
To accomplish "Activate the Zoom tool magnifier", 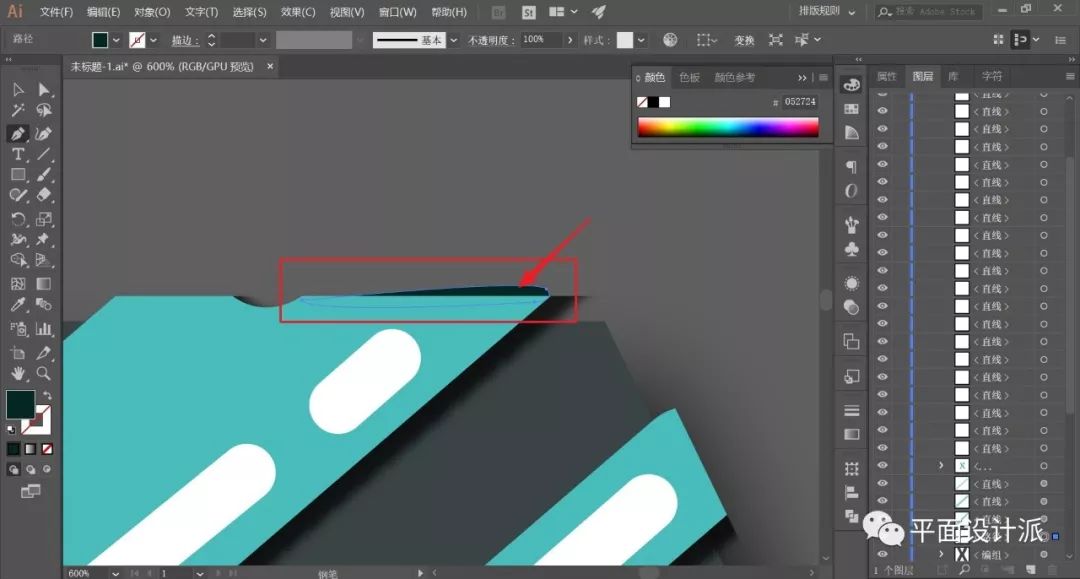I will click(x=44, y=373).
